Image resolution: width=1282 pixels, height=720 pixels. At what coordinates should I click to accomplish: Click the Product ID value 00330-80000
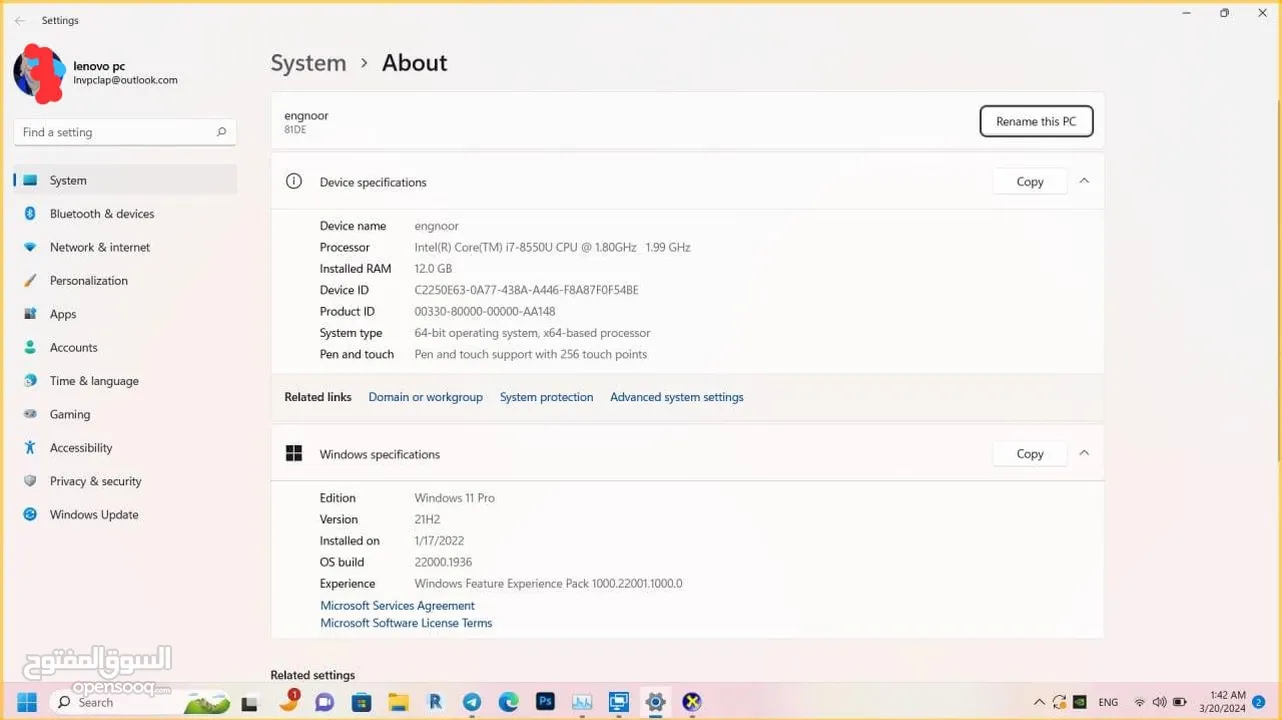click(x=484, y=311)
